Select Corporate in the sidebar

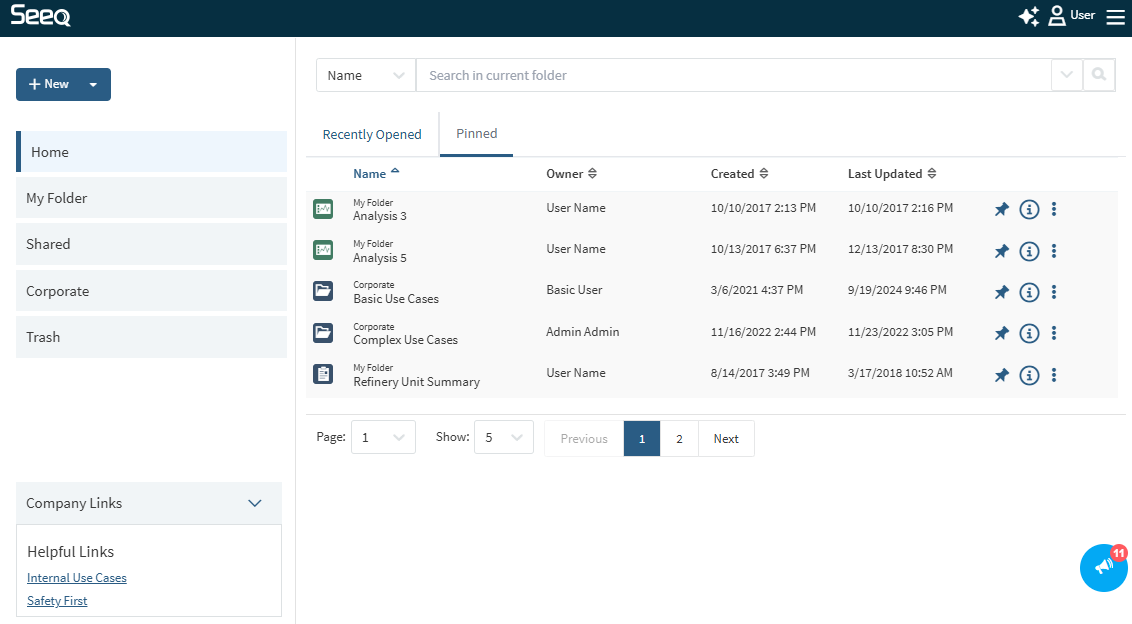tap(151, 291)
